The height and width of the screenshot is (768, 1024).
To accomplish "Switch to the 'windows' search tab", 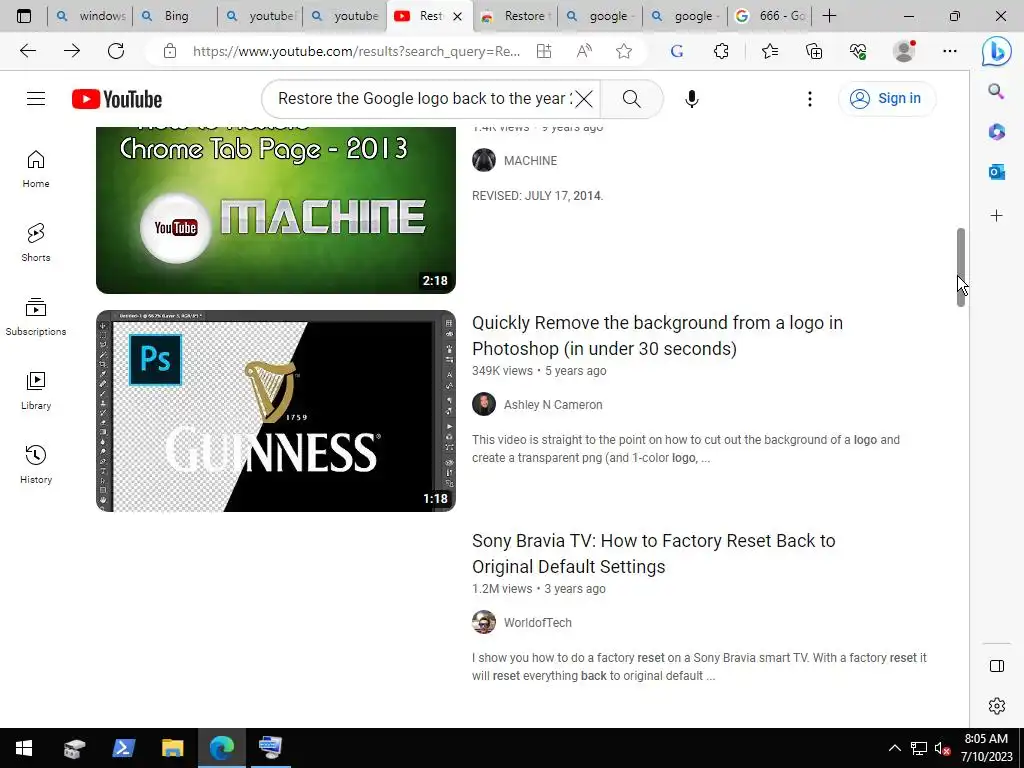I will pos(90,16).
